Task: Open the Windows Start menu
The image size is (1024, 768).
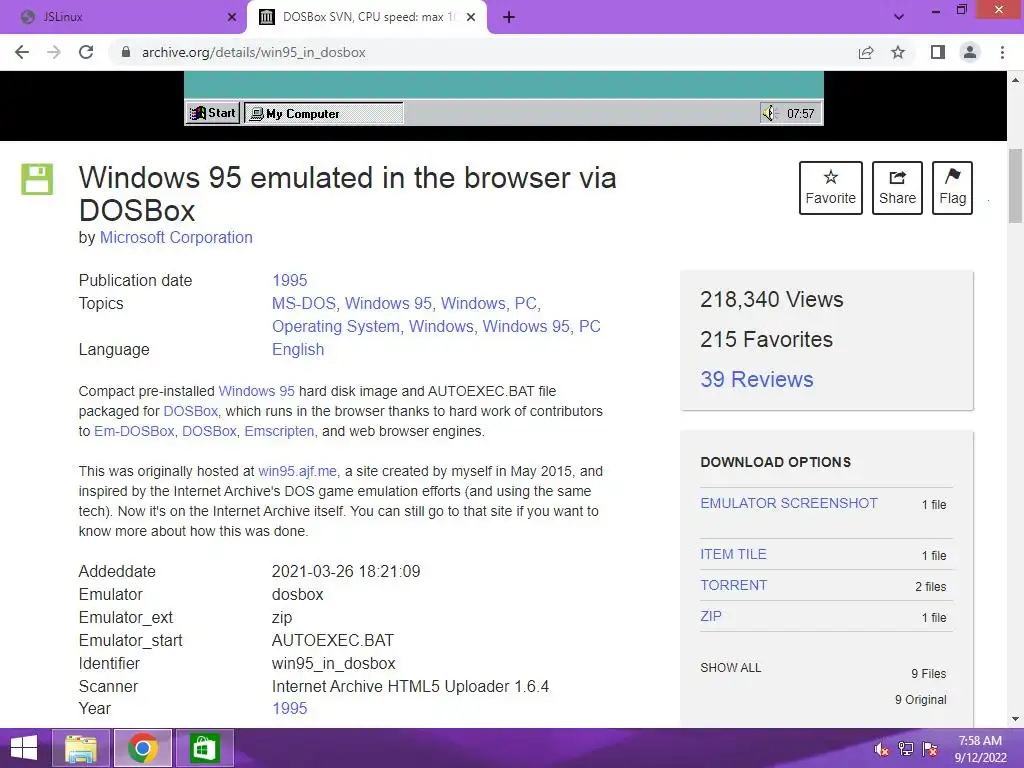Action: point(24,748)
